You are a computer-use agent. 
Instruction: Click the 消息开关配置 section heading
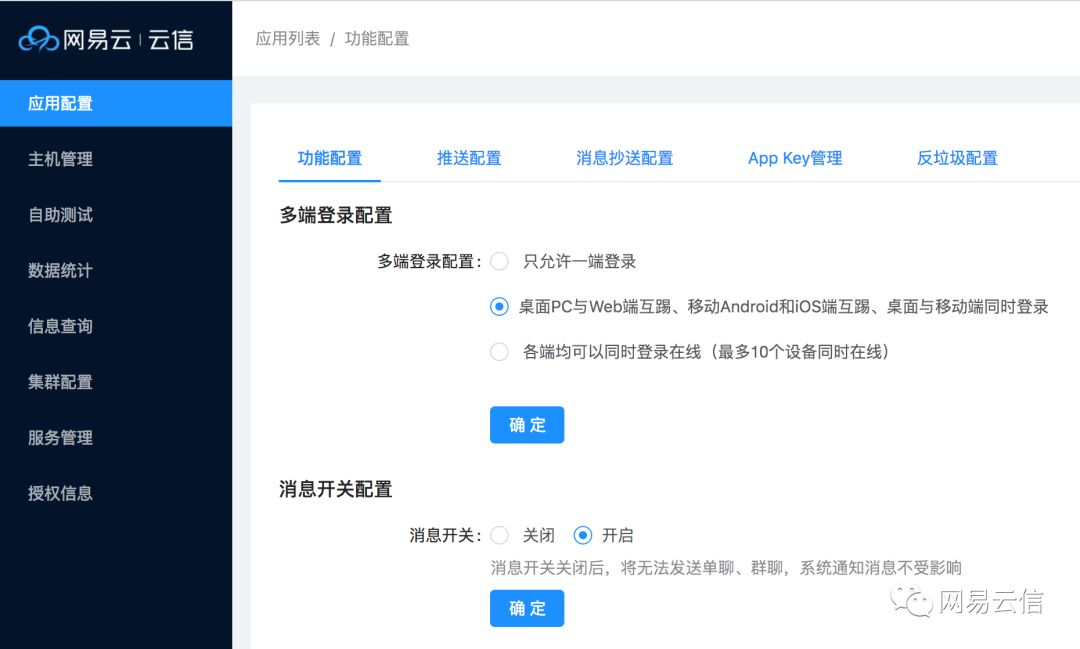tap(335, 489)
